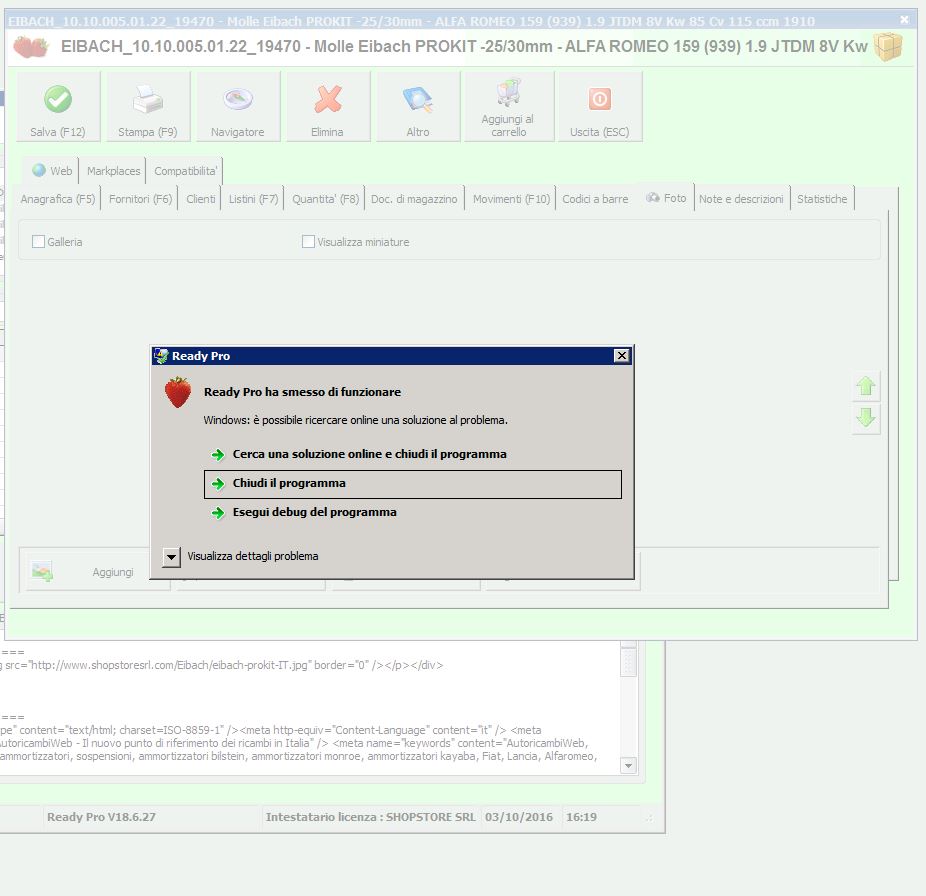Click the 16:19 time in status bar

582,817
